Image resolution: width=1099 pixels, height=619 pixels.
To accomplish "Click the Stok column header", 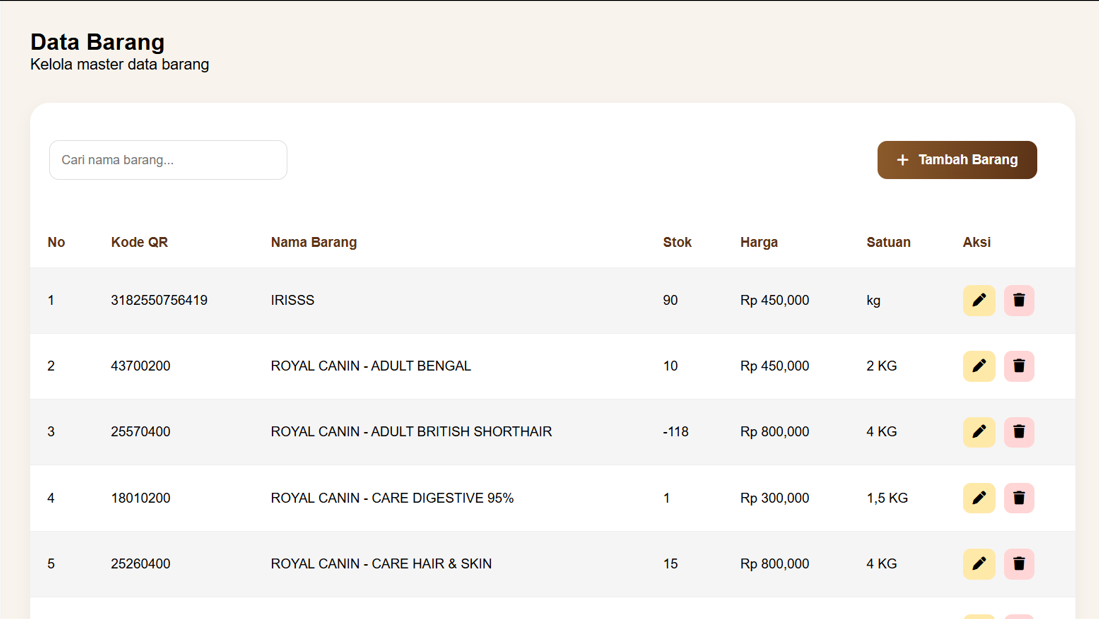I will point(677,243).
